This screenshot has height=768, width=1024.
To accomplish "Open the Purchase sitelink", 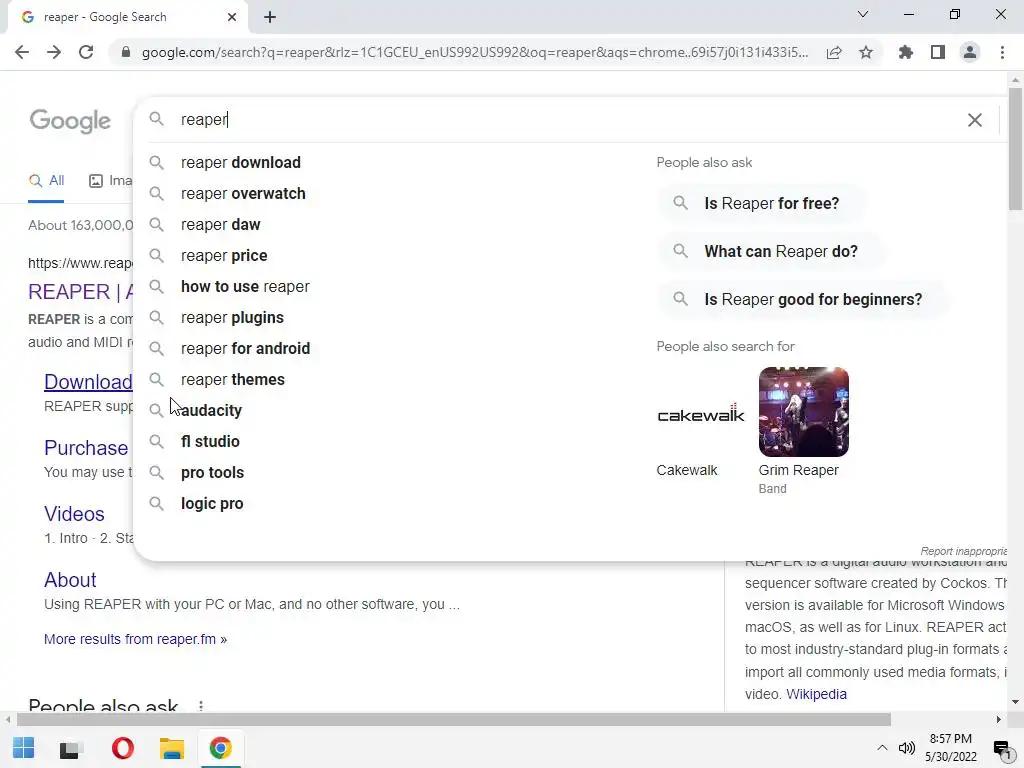I will [x=86, y=448].
